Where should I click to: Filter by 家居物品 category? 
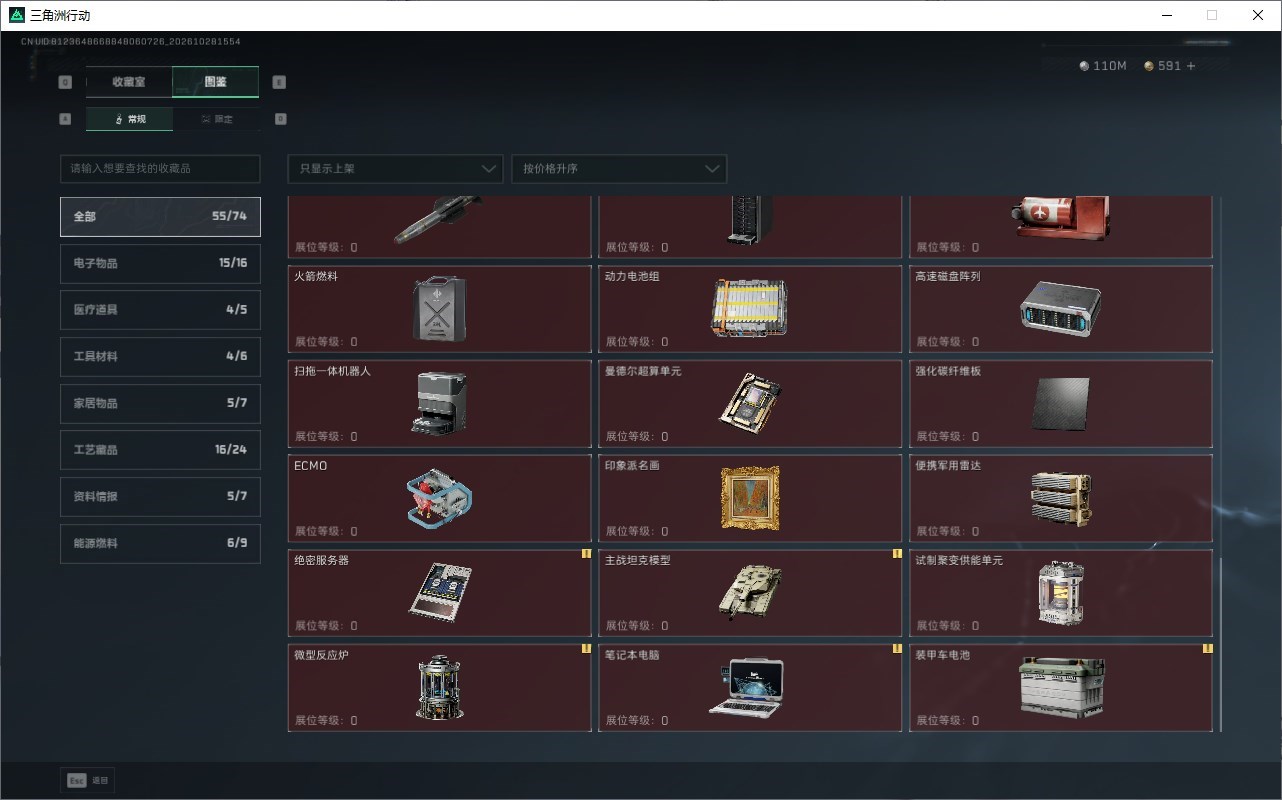click(x=160, y=403)
